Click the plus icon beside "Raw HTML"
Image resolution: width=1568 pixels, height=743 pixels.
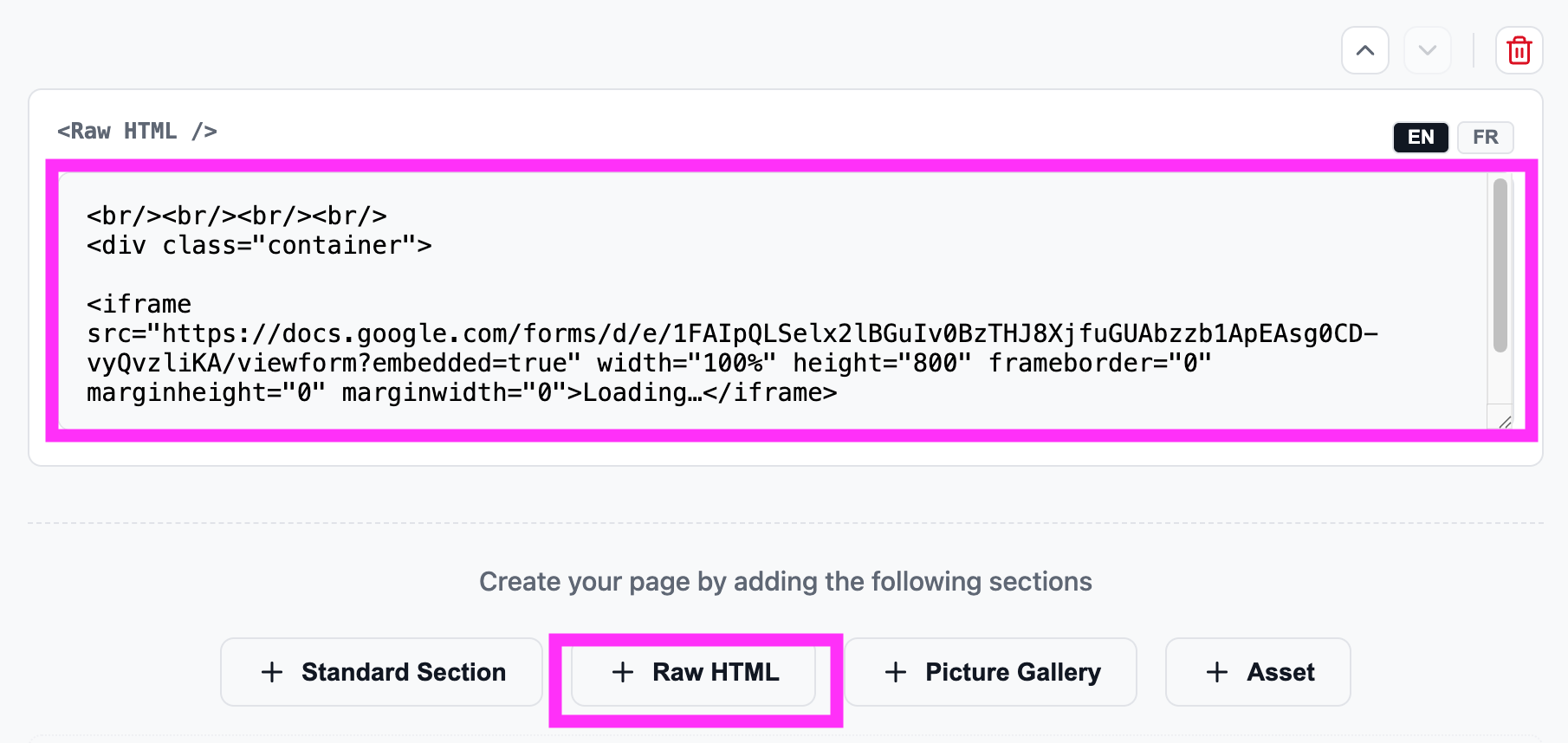pos(623,672)
